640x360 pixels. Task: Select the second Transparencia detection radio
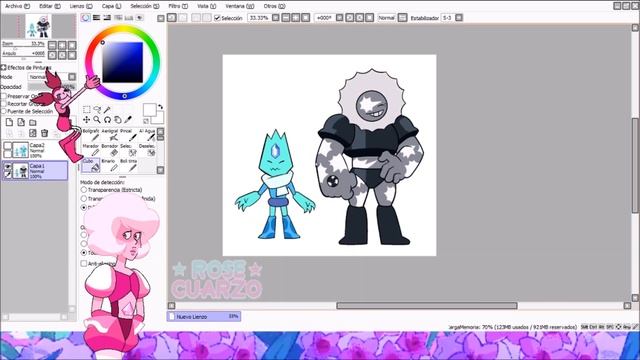click(x=84, y=198)
